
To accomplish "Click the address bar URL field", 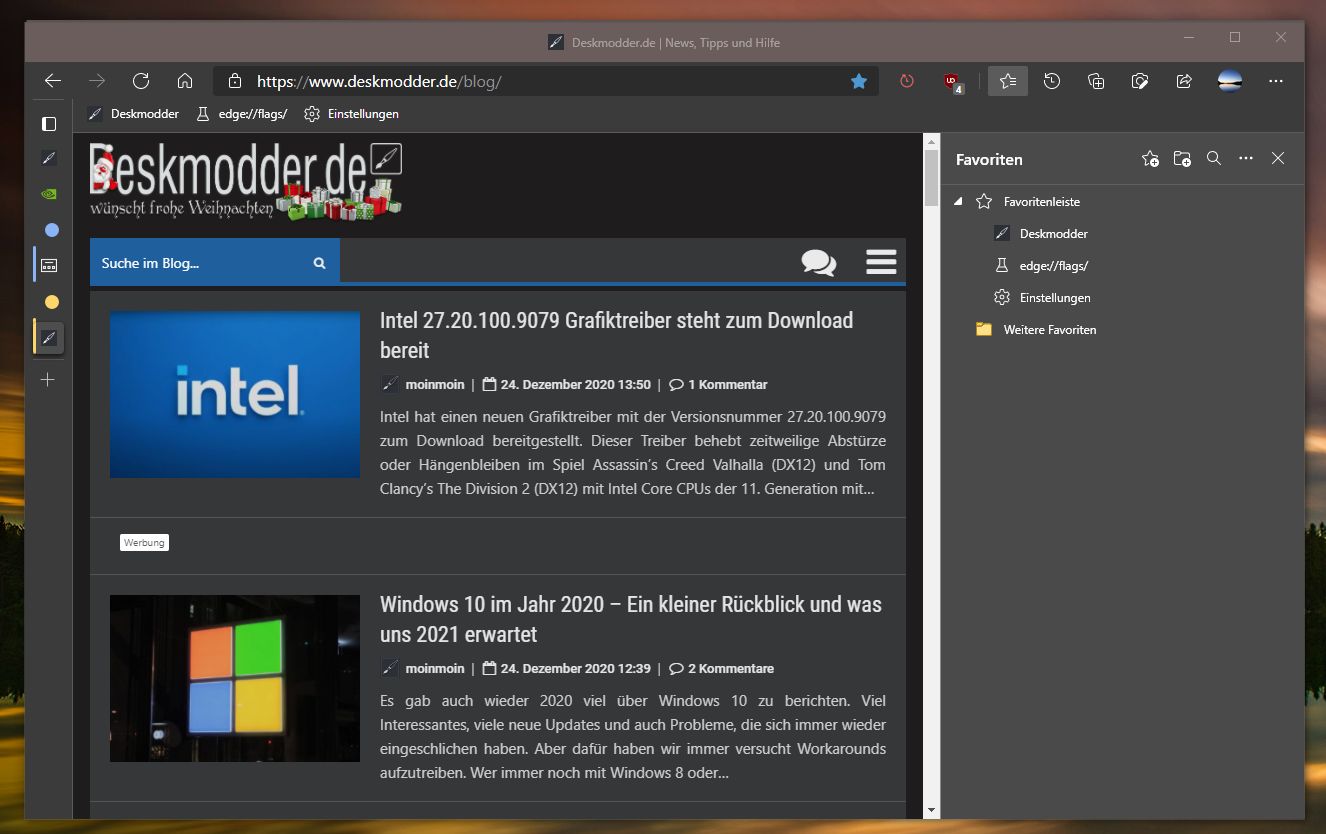I will [545, 81].
